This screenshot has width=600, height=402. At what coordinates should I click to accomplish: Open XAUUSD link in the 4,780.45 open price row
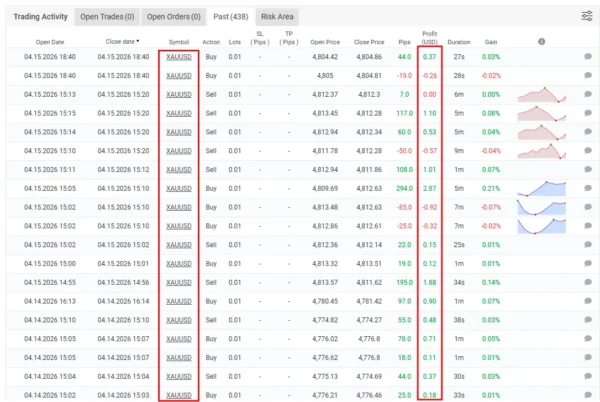[179, 301]
